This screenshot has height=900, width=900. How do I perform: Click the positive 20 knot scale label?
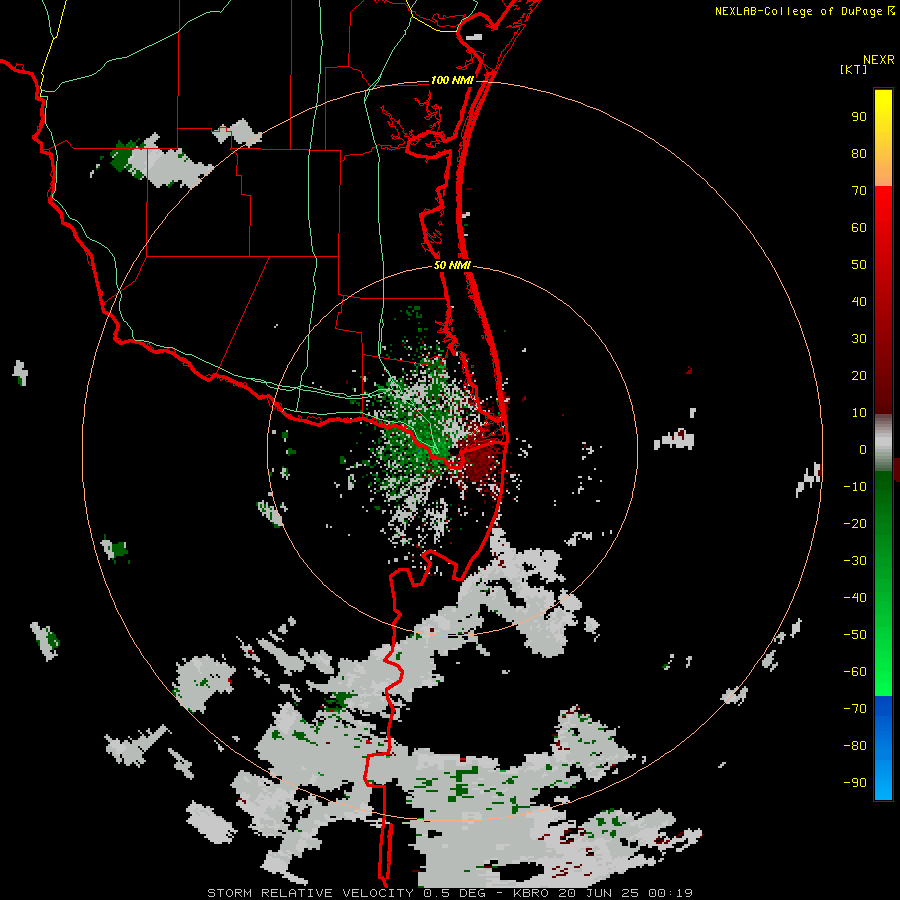click(859, 376)
